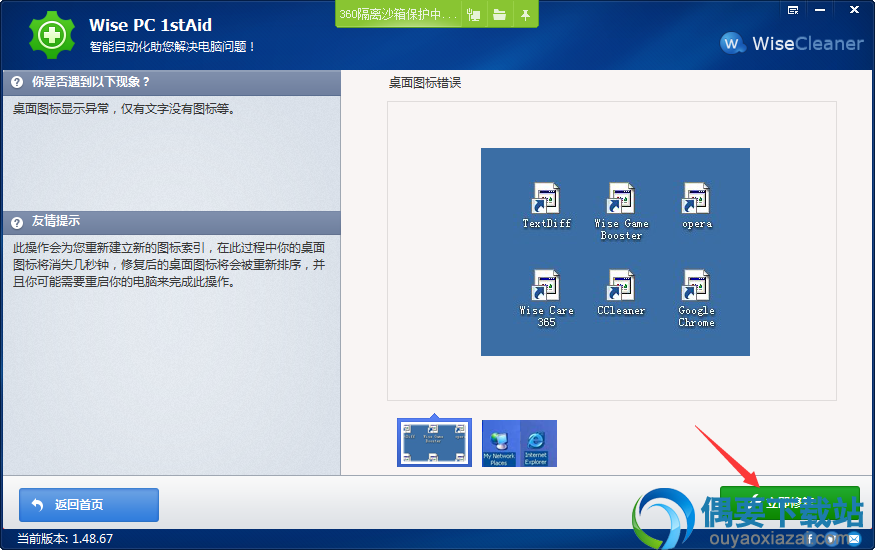
Task: Click the question icon beside 你是否遇到以下现象
Action: (x=17, y=82)
